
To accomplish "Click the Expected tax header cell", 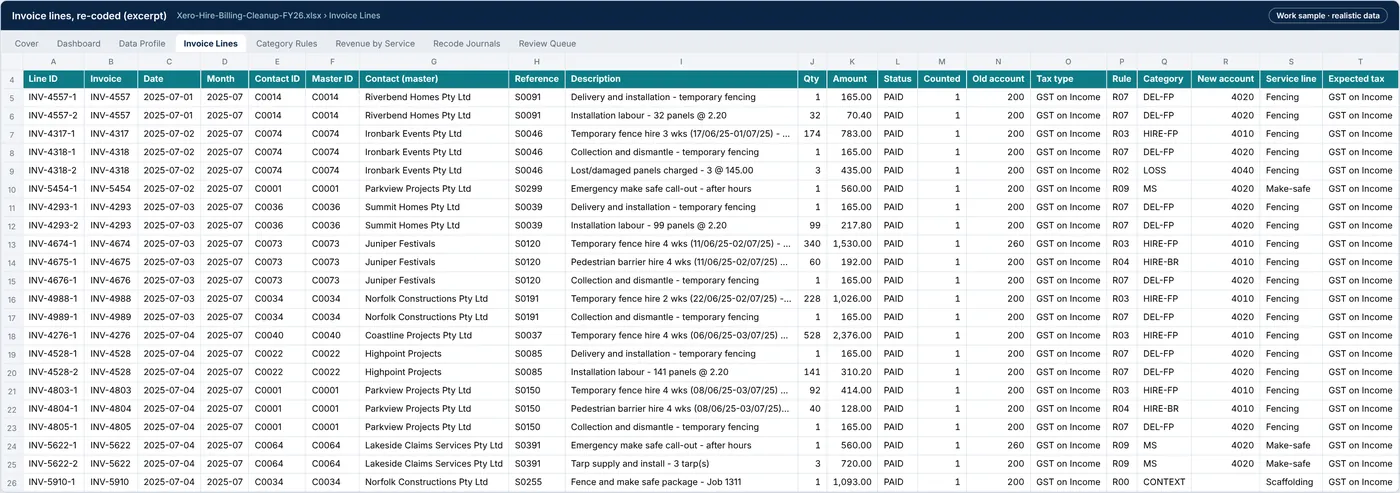I will point(1360,79).
